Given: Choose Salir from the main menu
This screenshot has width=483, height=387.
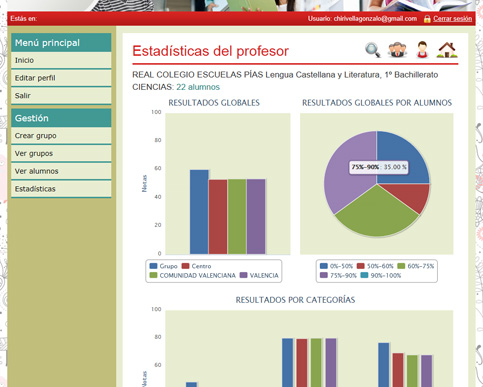Looking at the screenshot, I should tap(61, 96).
